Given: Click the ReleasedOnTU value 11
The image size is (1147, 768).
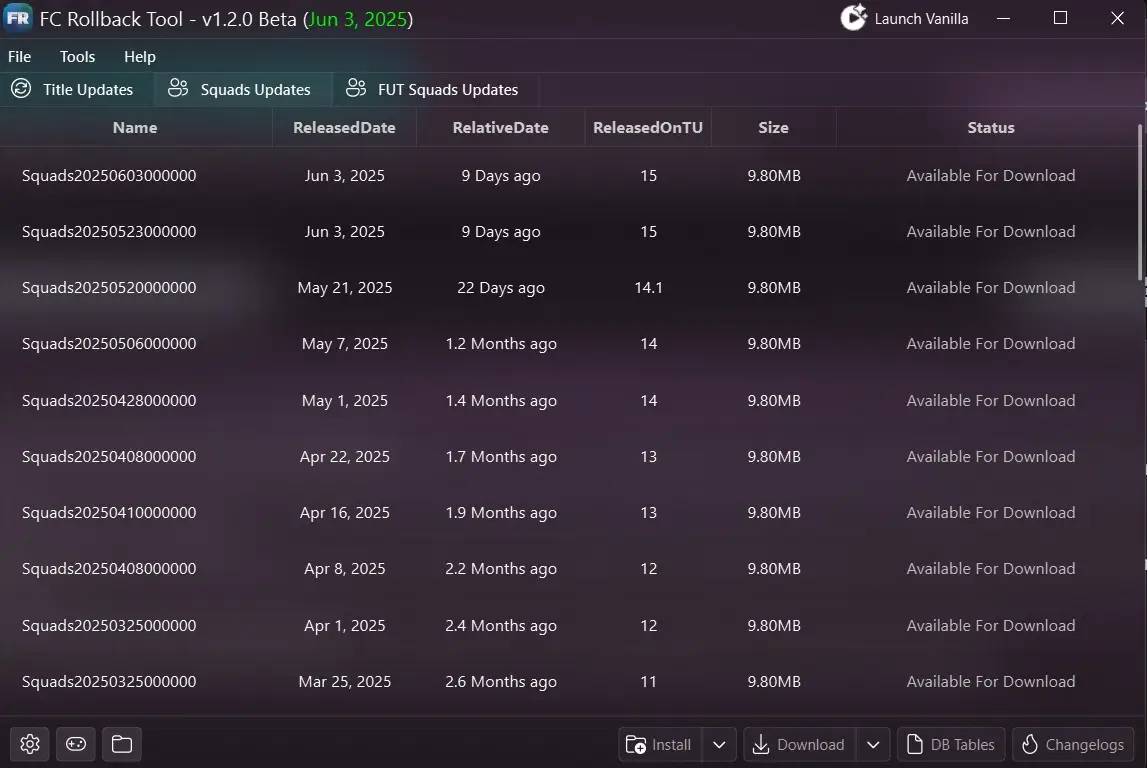Looking at the screenshot, I should [x=648, y=682].
